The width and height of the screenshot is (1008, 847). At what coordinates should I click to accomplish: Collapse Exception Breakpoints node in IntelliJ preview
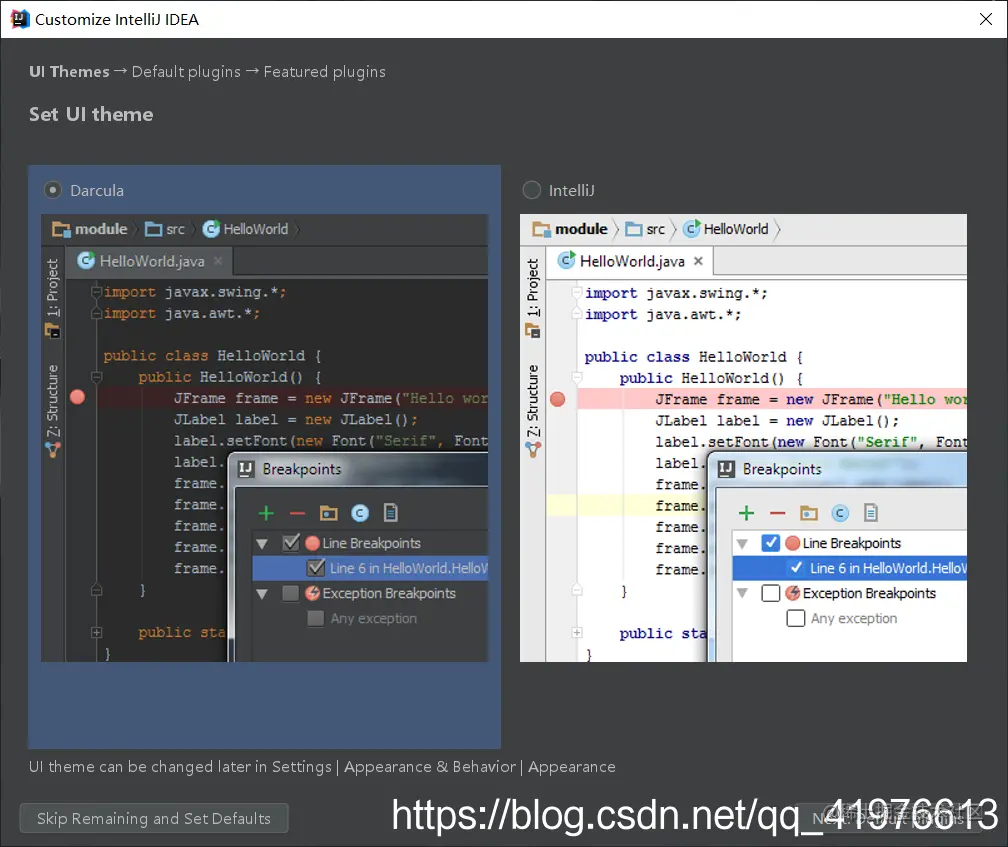click(x=742, y=594)
